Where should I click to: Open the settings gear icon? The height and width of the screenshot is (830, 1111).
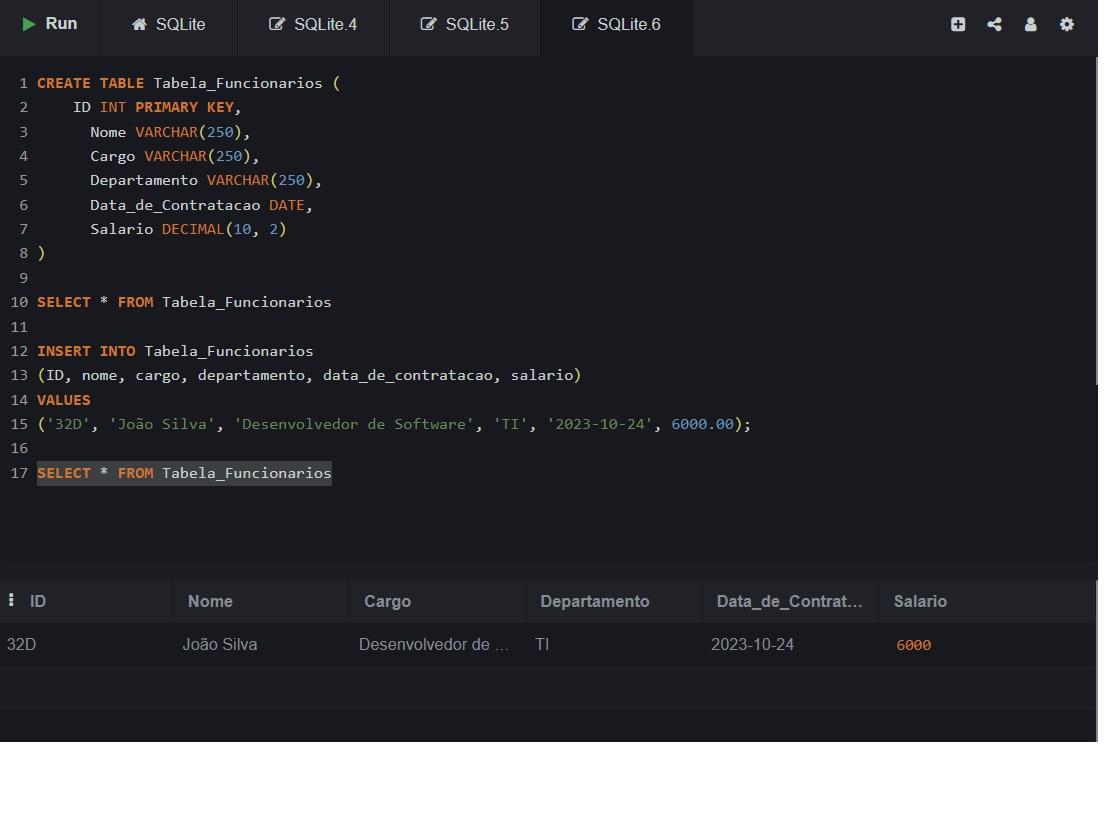(x=1066, y=24)
